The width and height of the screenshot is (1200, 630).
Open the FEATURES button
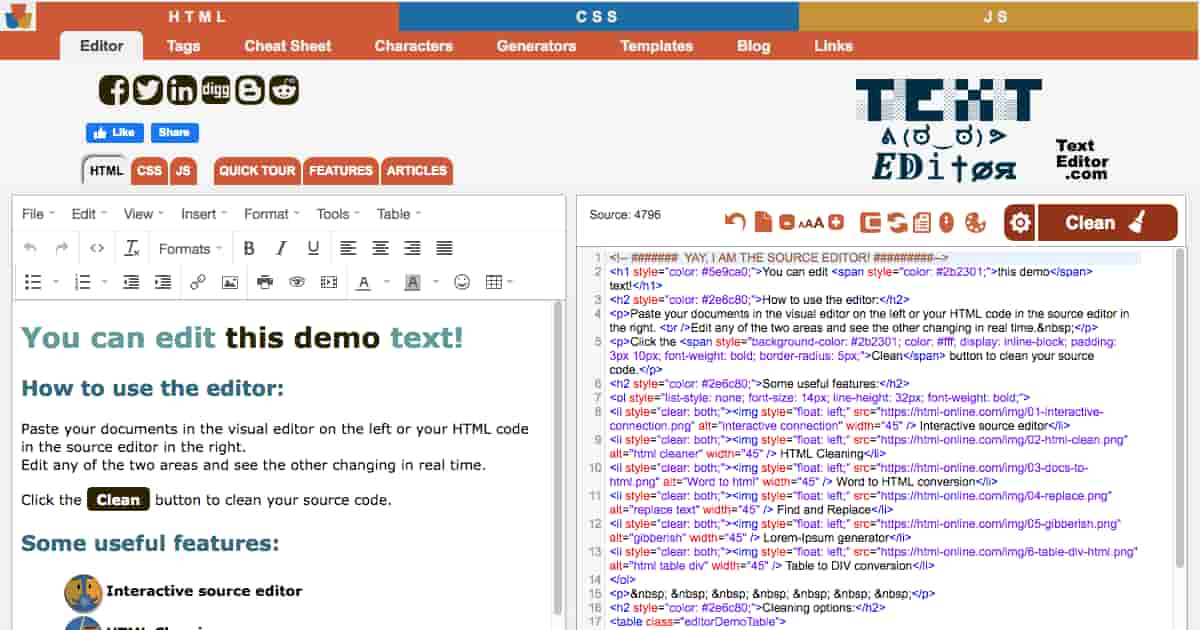[x=341, y=171]
